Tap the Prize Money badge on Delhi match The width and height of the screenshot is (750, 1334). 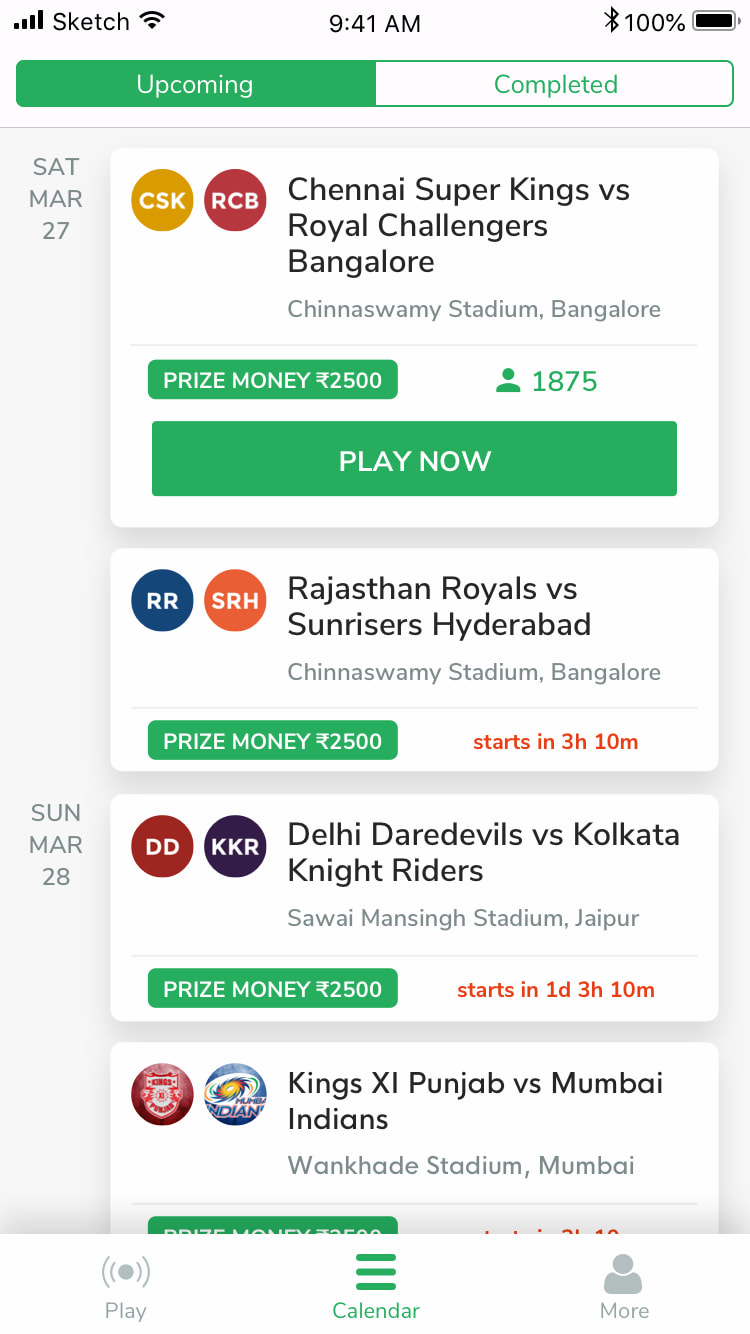click(272, 988)
